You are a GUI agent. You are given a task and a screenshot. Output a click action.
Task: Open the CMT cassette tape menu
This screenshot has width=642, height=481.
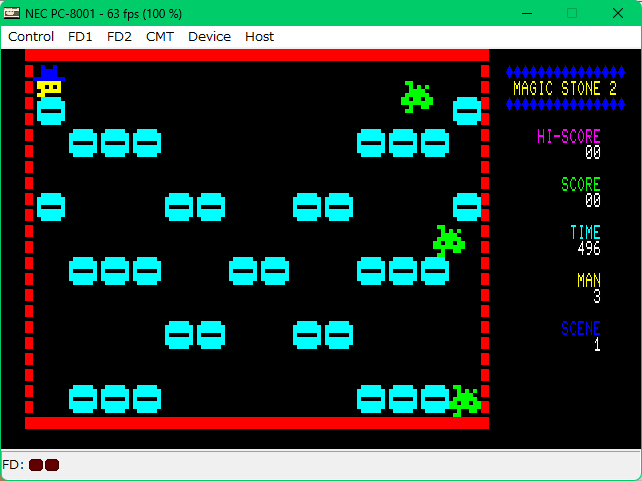(x=160, y=37)
